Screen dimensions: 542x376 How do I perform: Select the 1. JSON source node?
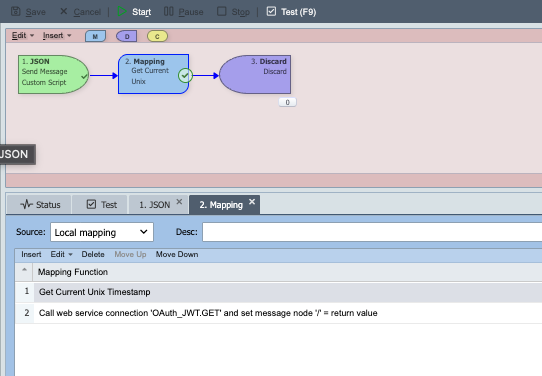point(53,74)
